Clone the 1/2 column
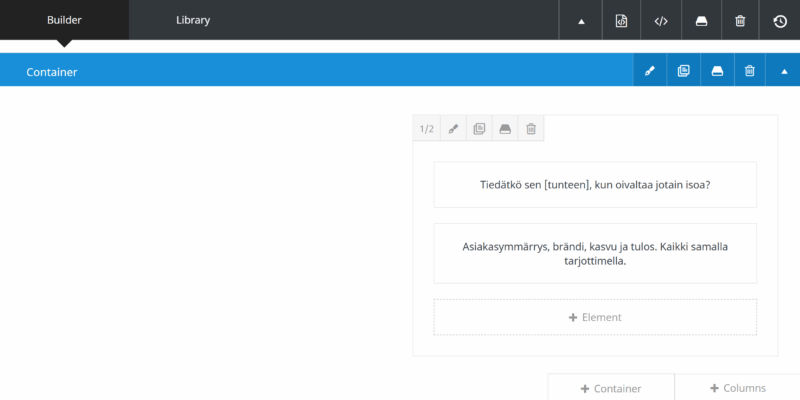Screen dimensions: 800x400 [479, 129]
